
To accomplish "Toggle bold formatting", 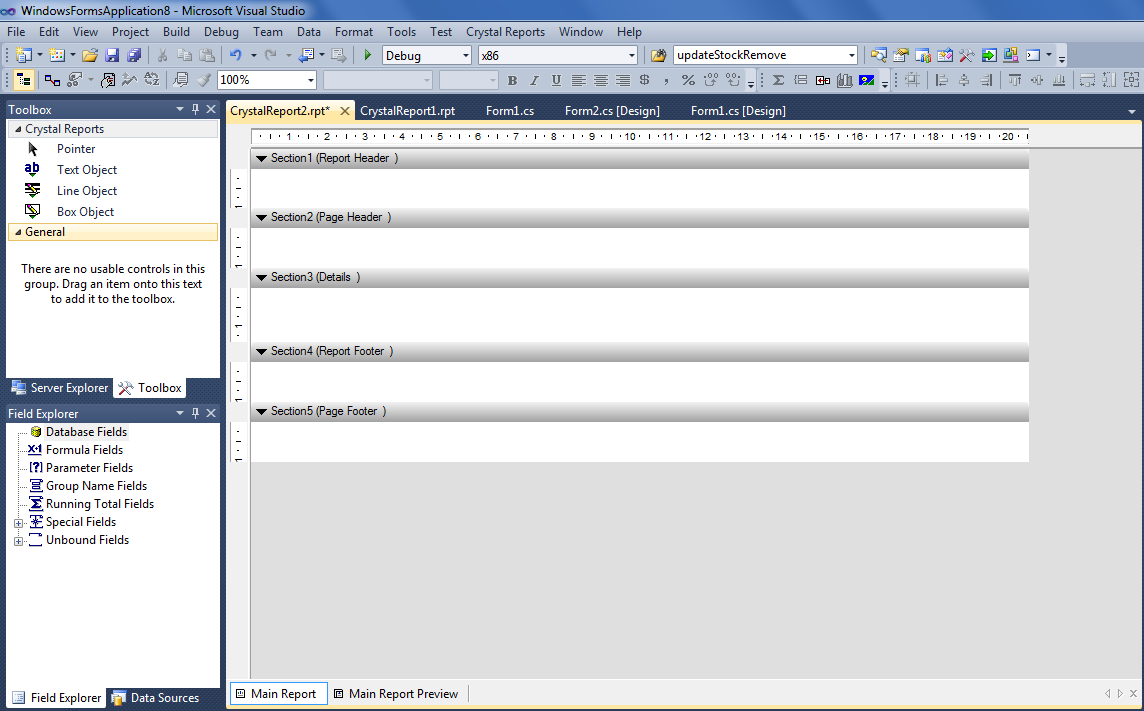I will [512, 79].
